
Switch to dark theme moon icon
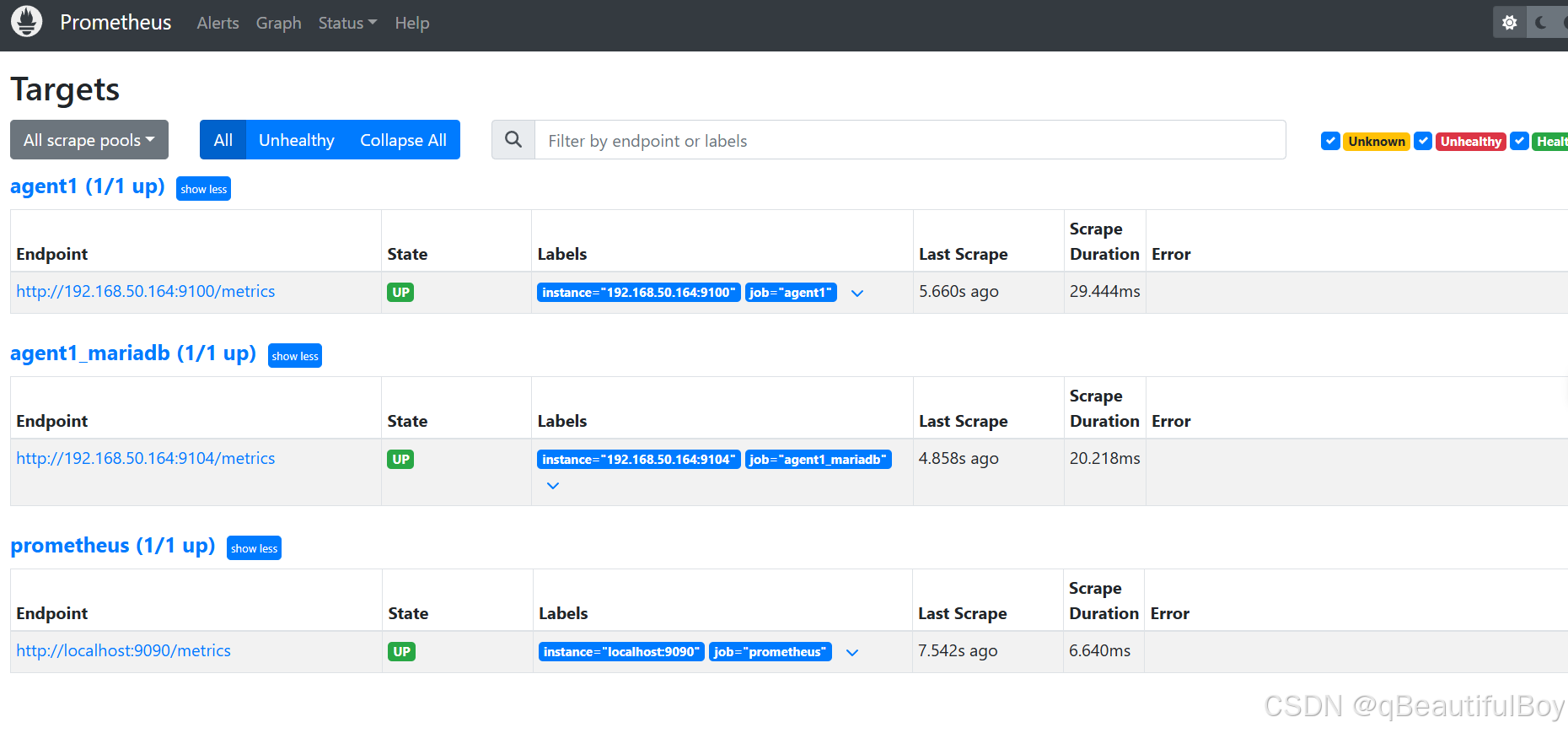pos(1542,23)
